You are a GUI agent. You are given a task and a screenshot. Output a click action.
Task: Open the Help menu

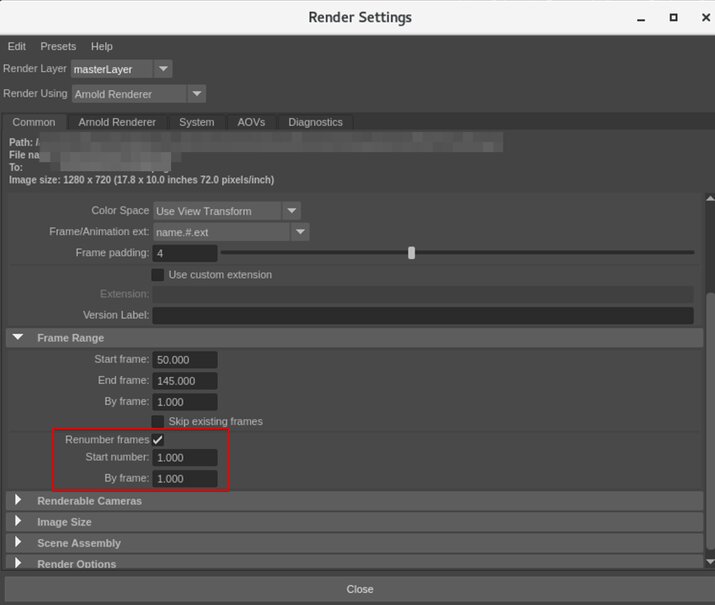(x=102, y=46)
